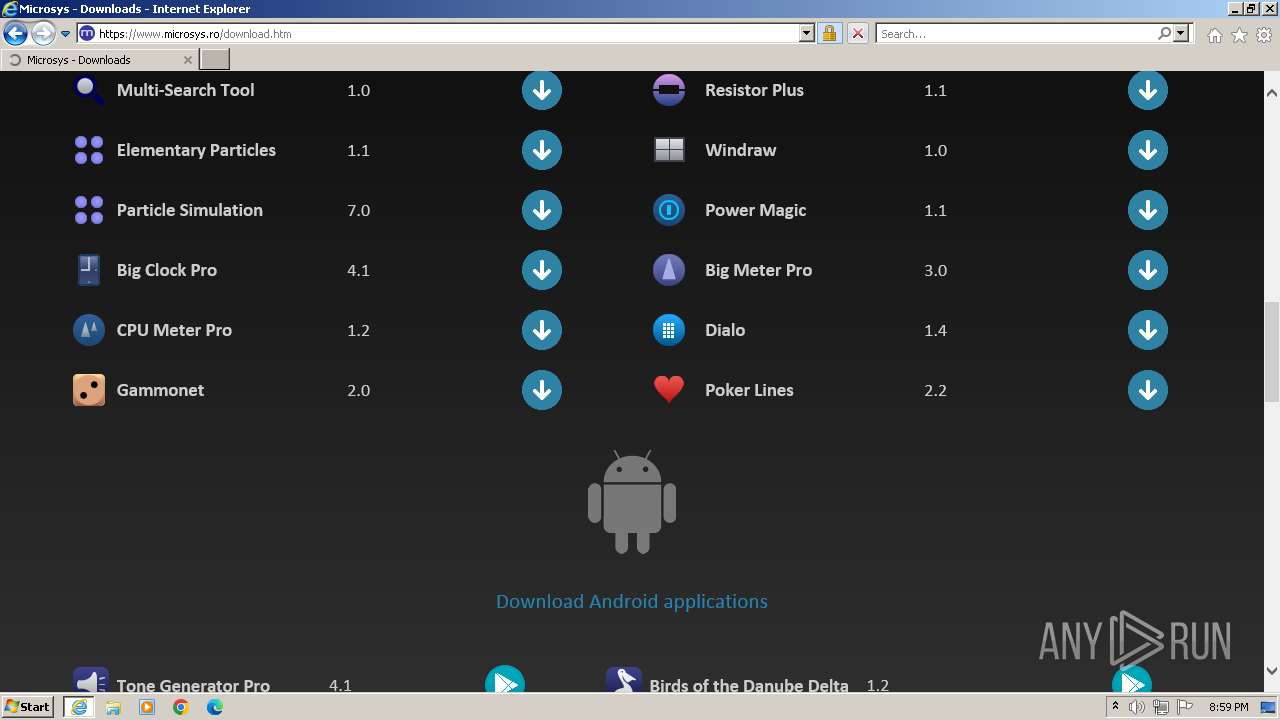Open the Home page button
1280x720 pixels.
[1214, 35]
